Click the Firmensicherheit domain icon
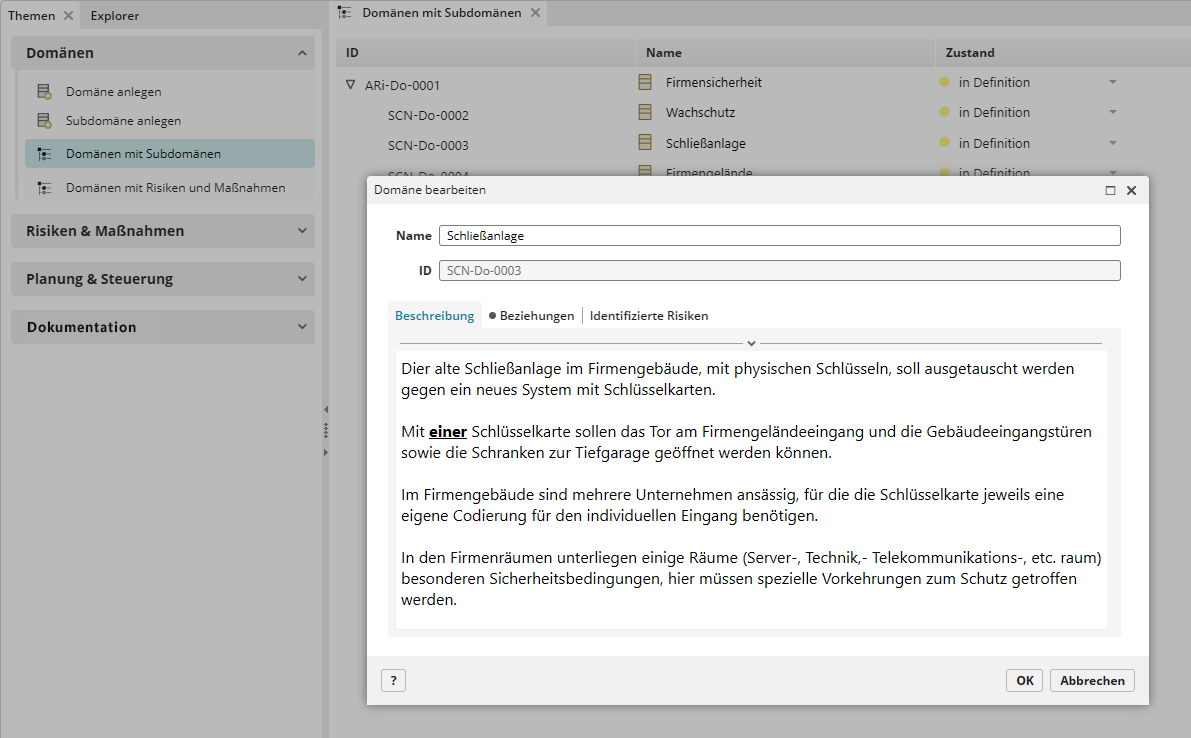 645,82
